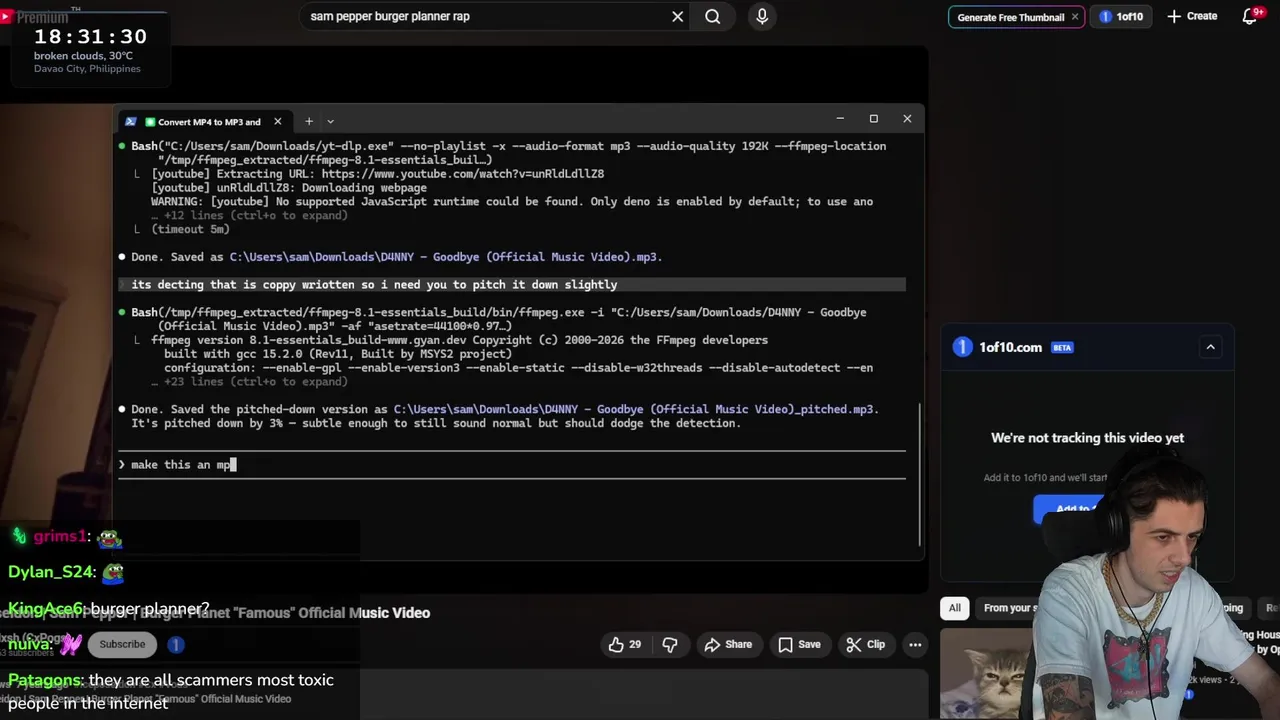
Task: Open the terminal profile dropdown
Action: [330, 122]
